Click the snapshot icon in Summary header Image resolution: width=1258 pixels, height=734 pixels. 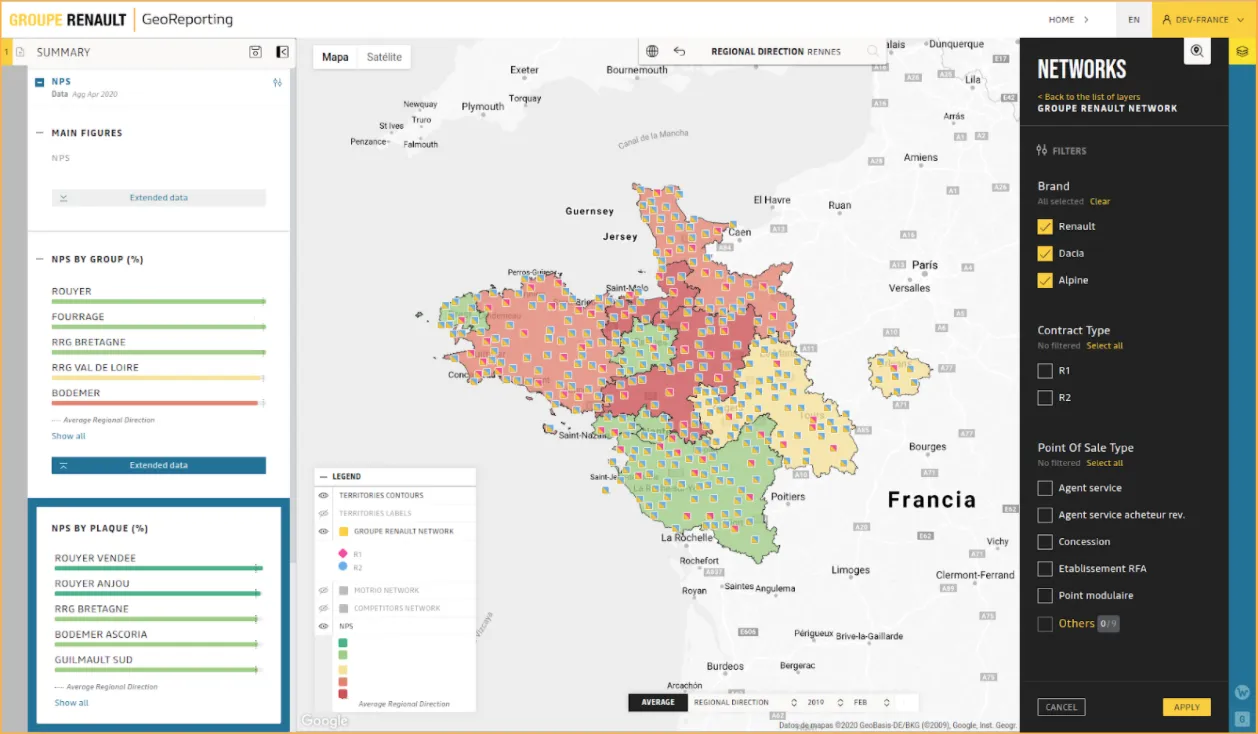pyautogui.click(x=255, y=52)
